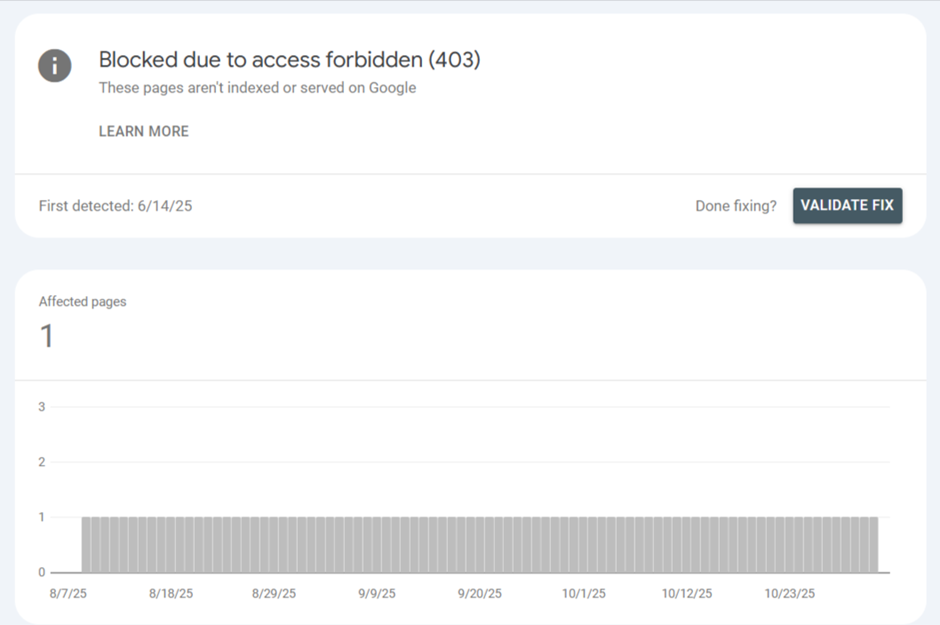Select the 'Affected pages' label
Screen dimensions: 940x625
(x=82, y=301)
